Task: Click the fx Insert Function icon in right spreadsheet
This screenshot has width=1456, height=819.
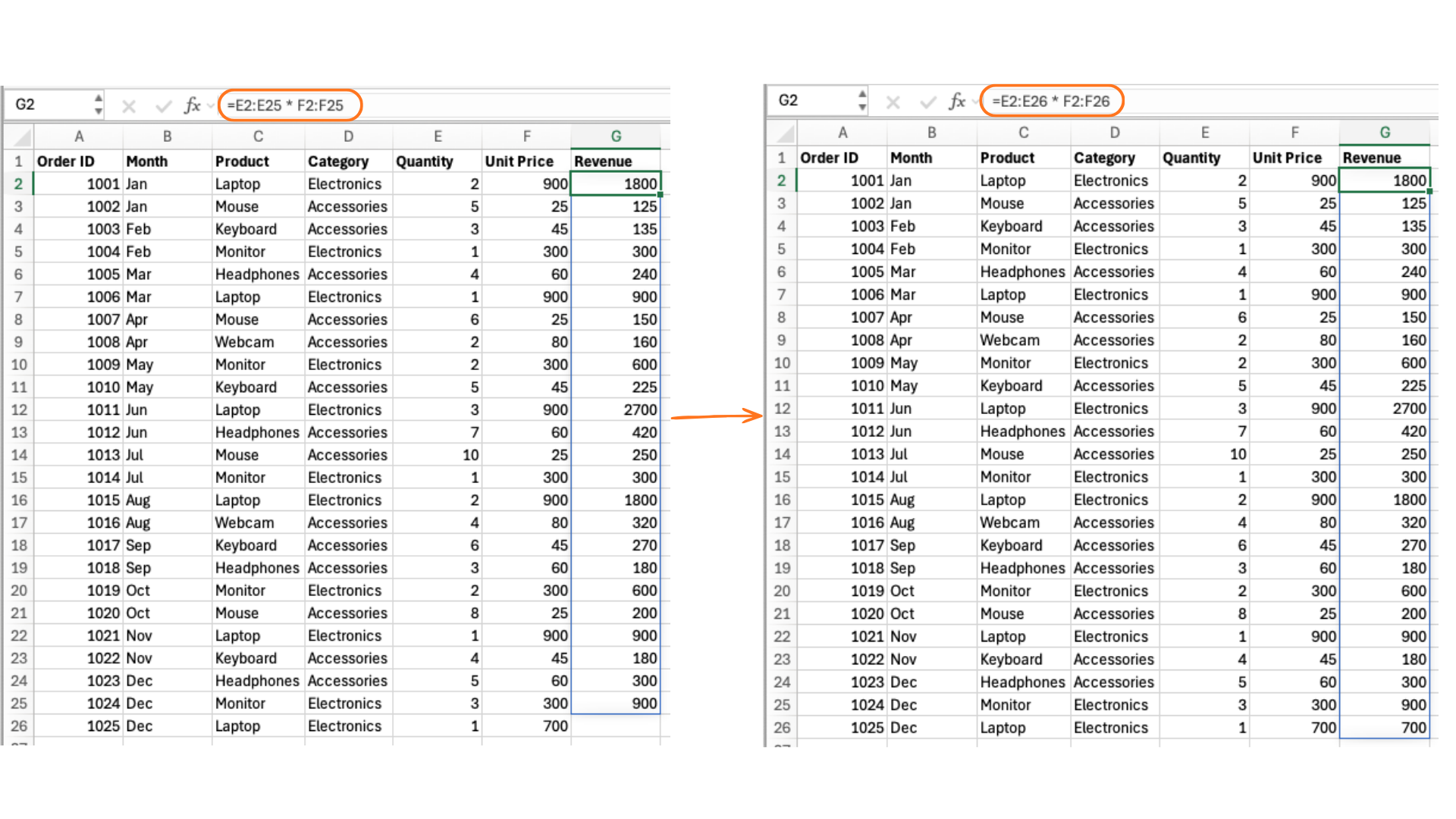Action: click(x=956, y=101)
